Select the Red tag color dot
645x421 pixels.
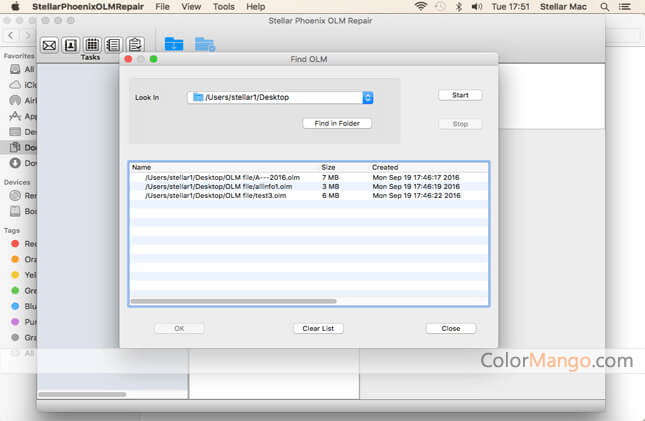point(15,244)
